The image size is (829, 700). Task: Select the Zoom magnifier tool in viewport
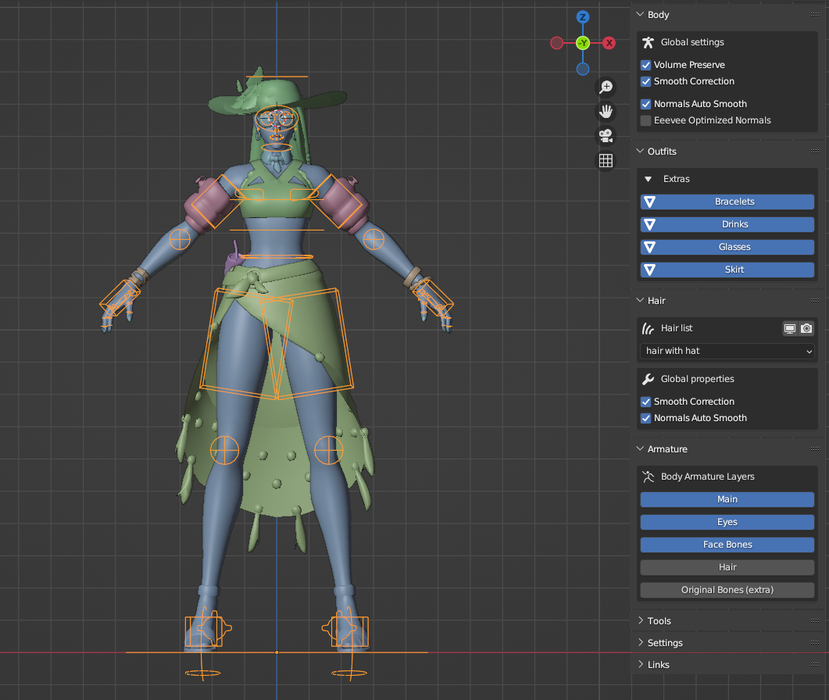tap(605, 87)
